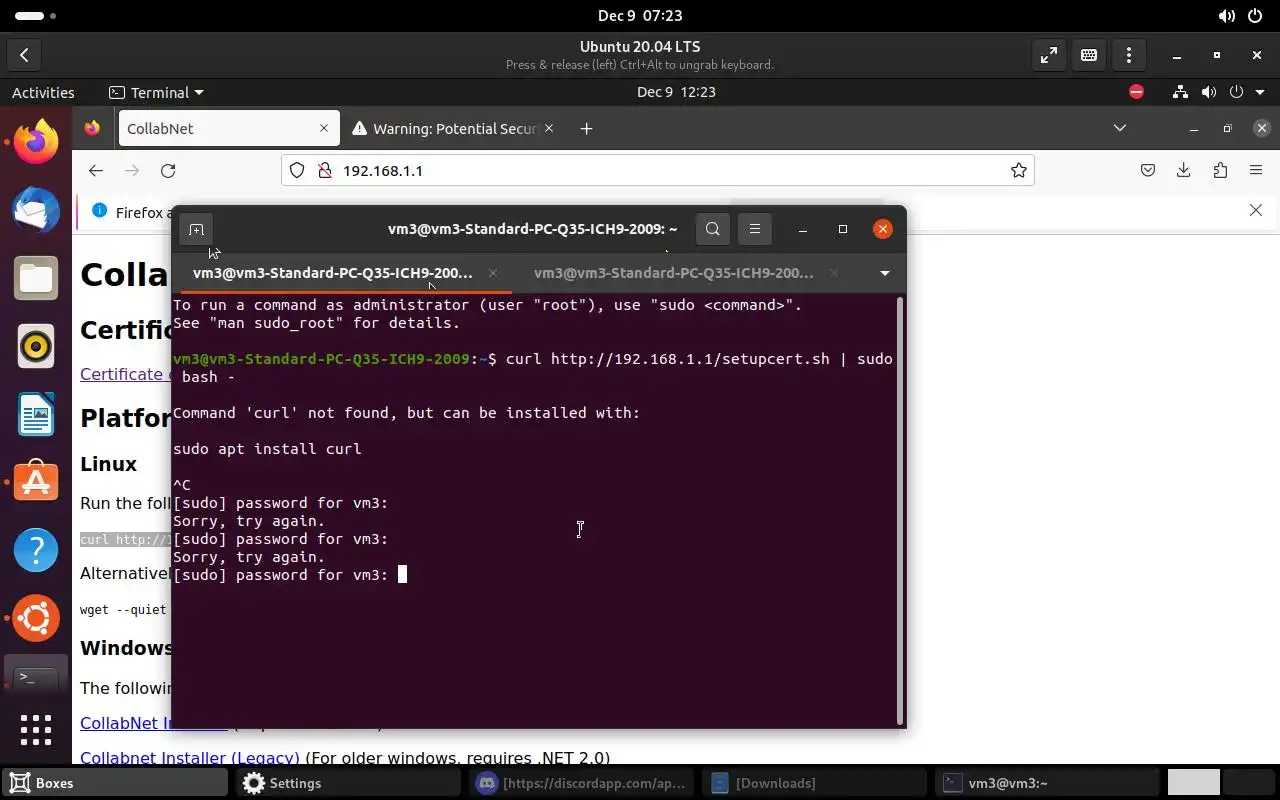Open Ubuntu Software store icon
Image resolution: width=1280 pixels, height=800 pixels.
tap(36, 482)
